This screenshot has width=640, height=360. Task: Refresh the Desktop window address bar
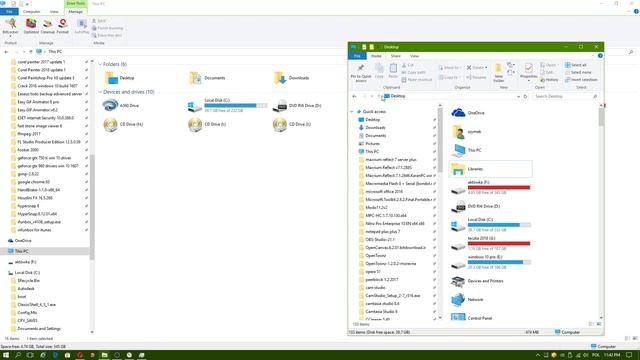525,96
